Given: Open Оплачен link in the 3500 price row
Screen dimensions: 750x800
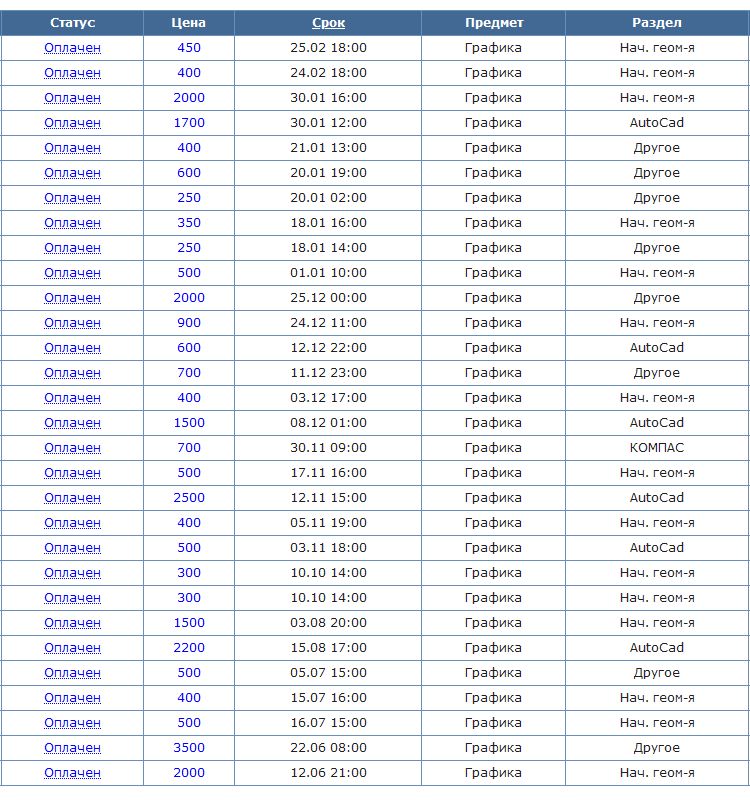Looking at the screenshot, I should tap(72, 748).
